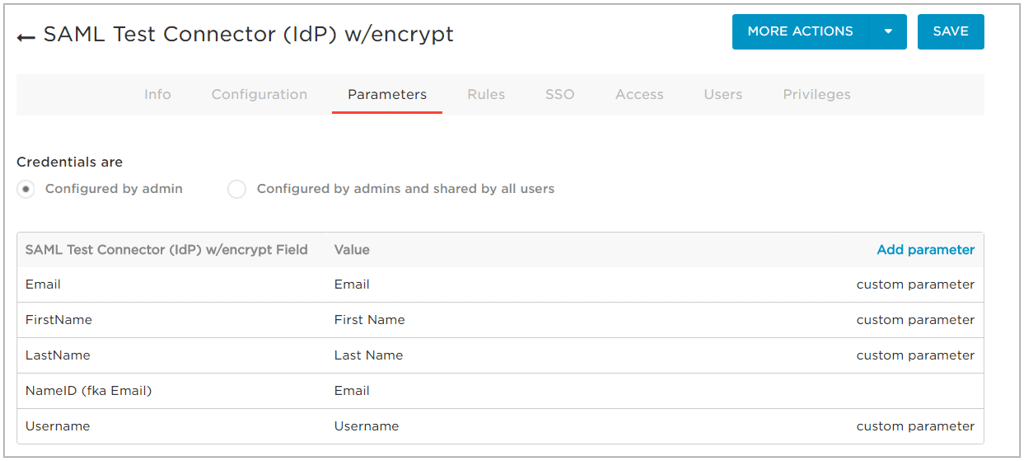Select the Parameters tab
1024x461 pixels.
[387, 95]
